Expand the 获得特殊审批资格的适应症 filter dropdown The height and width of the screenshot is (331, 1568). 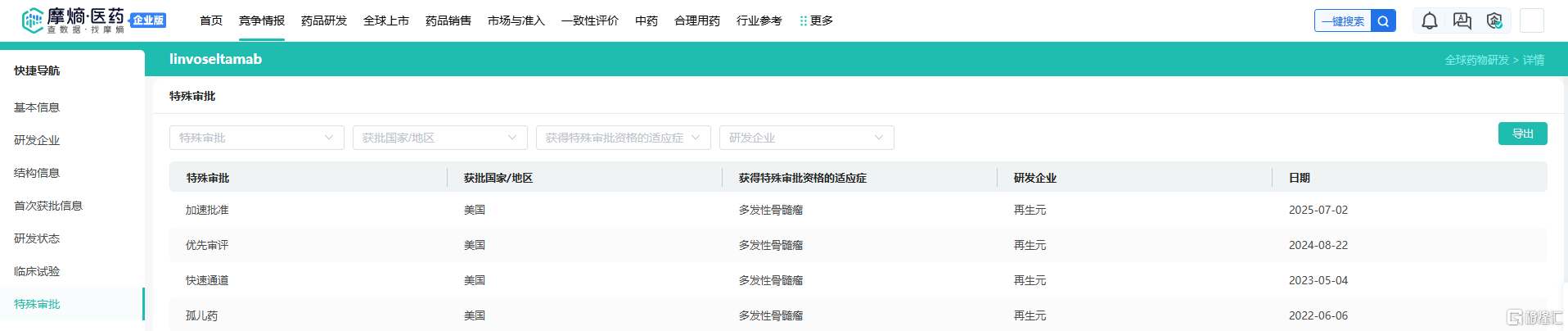[x=624, y=138]
